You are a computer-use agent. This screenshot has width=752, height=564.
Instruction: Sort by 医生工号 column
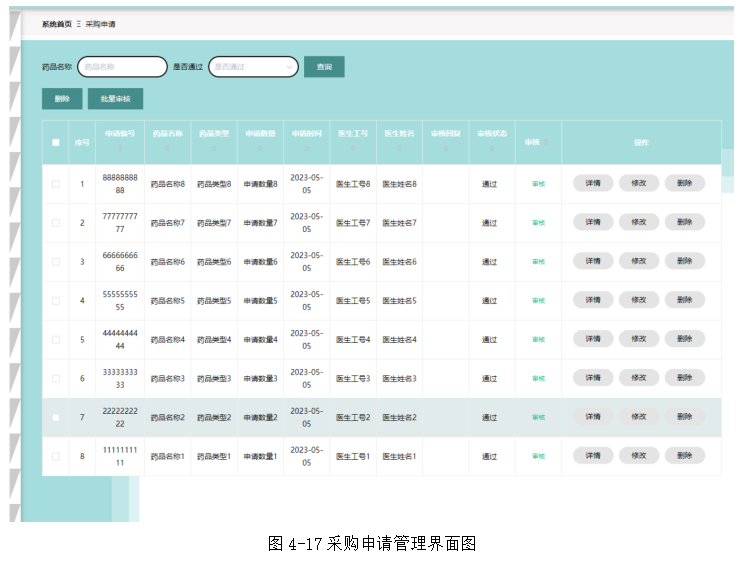353,149
